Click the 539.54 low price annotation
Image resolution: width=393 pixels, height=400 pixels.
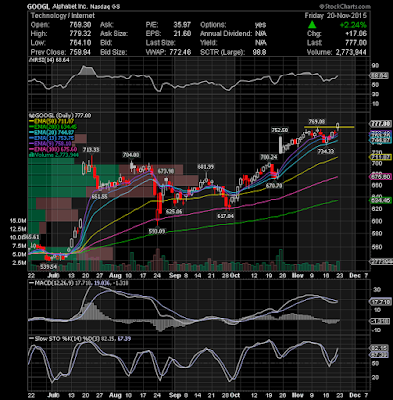pos(49,267)
